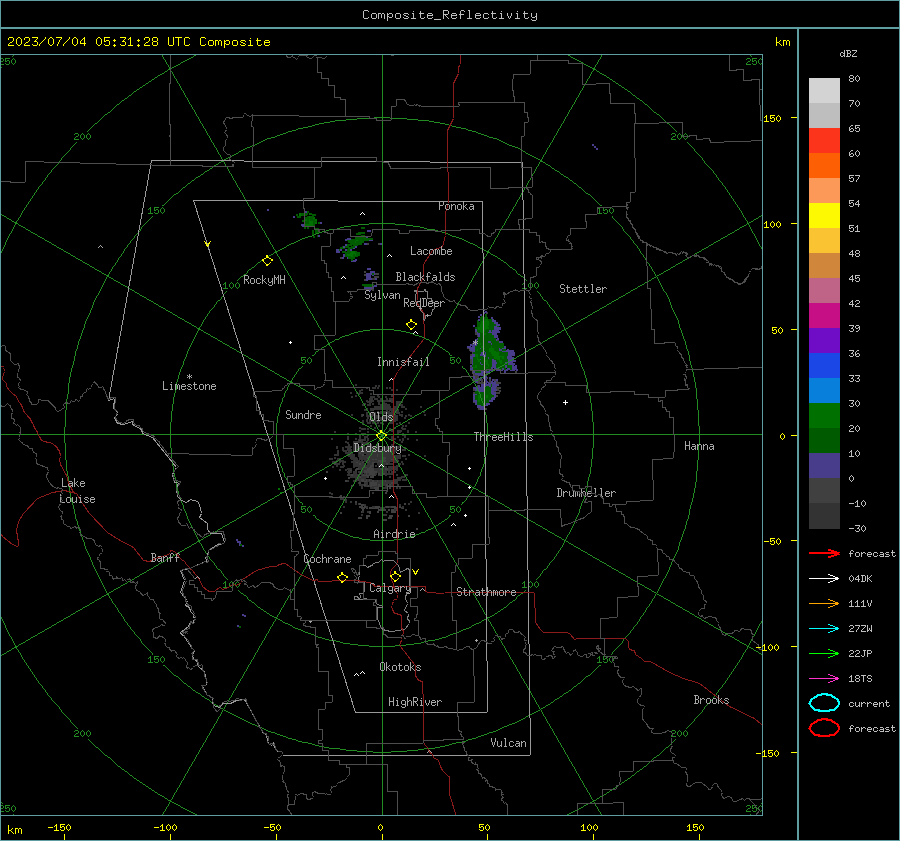Viewport: 900px width, 841px height.
Task: Click the blue 36–33 dBZ swatch
Action: [x=824, y=366]
